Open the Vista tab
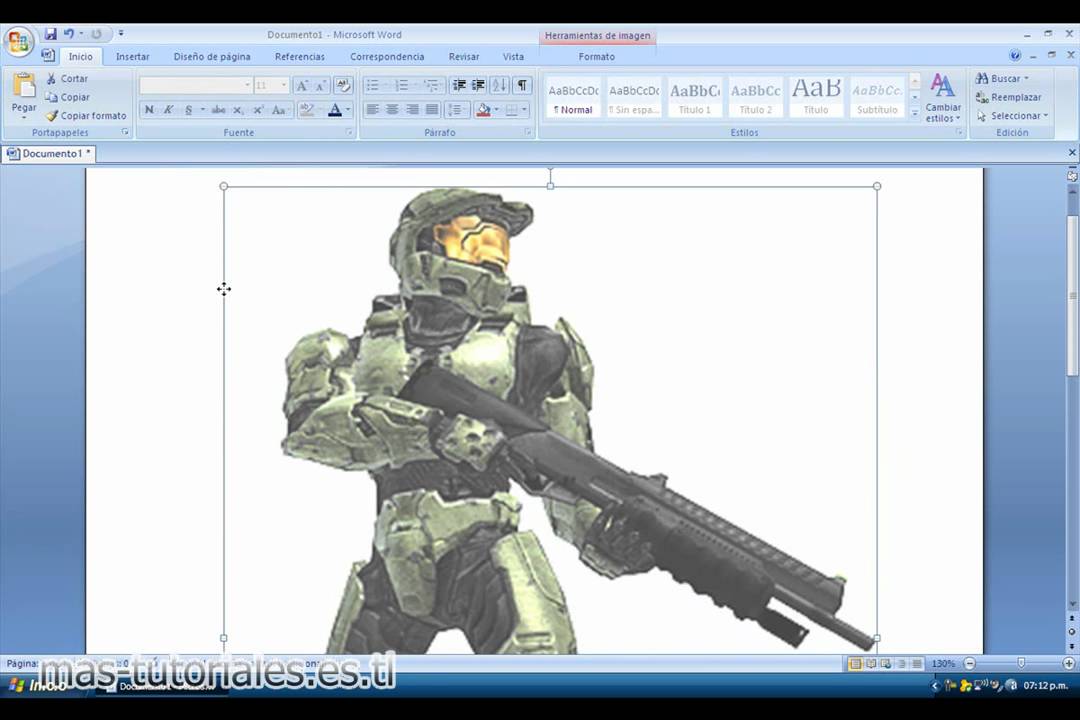 click(513, 56)
